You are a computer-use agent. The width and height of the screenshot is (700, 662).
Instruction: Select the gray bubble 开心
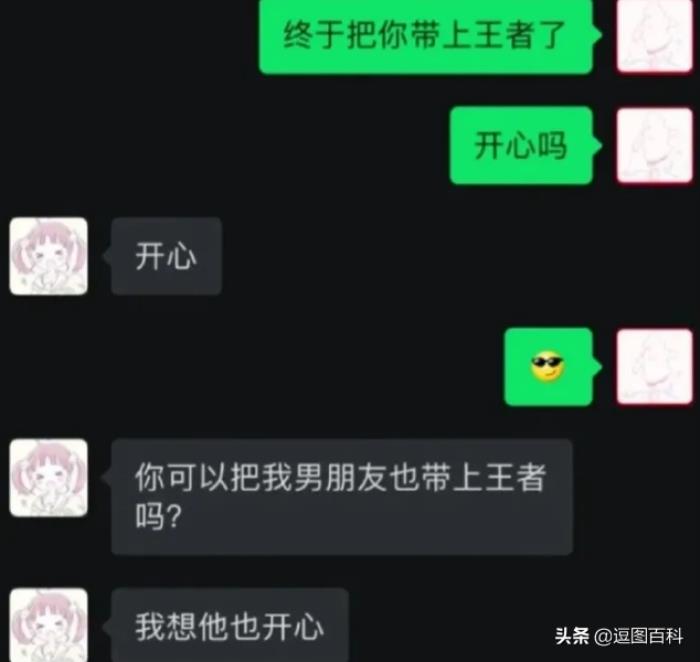167,256
